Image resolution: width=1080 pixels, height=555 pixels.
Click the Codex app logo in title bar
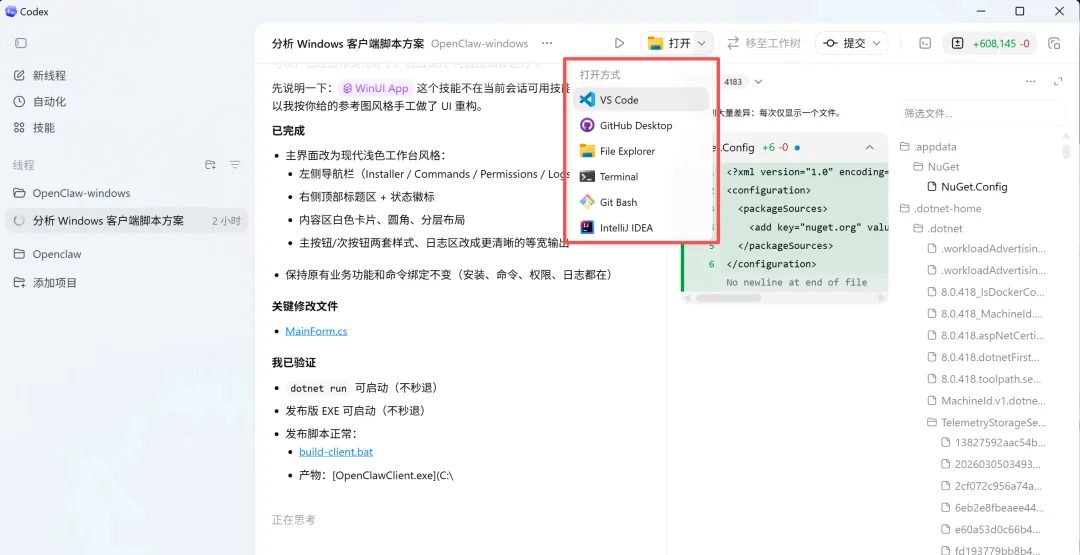(10, 11)
